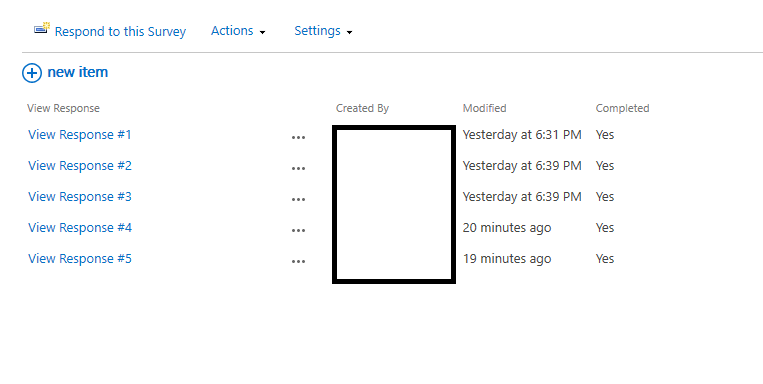Click Completed 'Yes' for Response #4
The width and height of the screenshot is (763, 384).
point(605,227)
